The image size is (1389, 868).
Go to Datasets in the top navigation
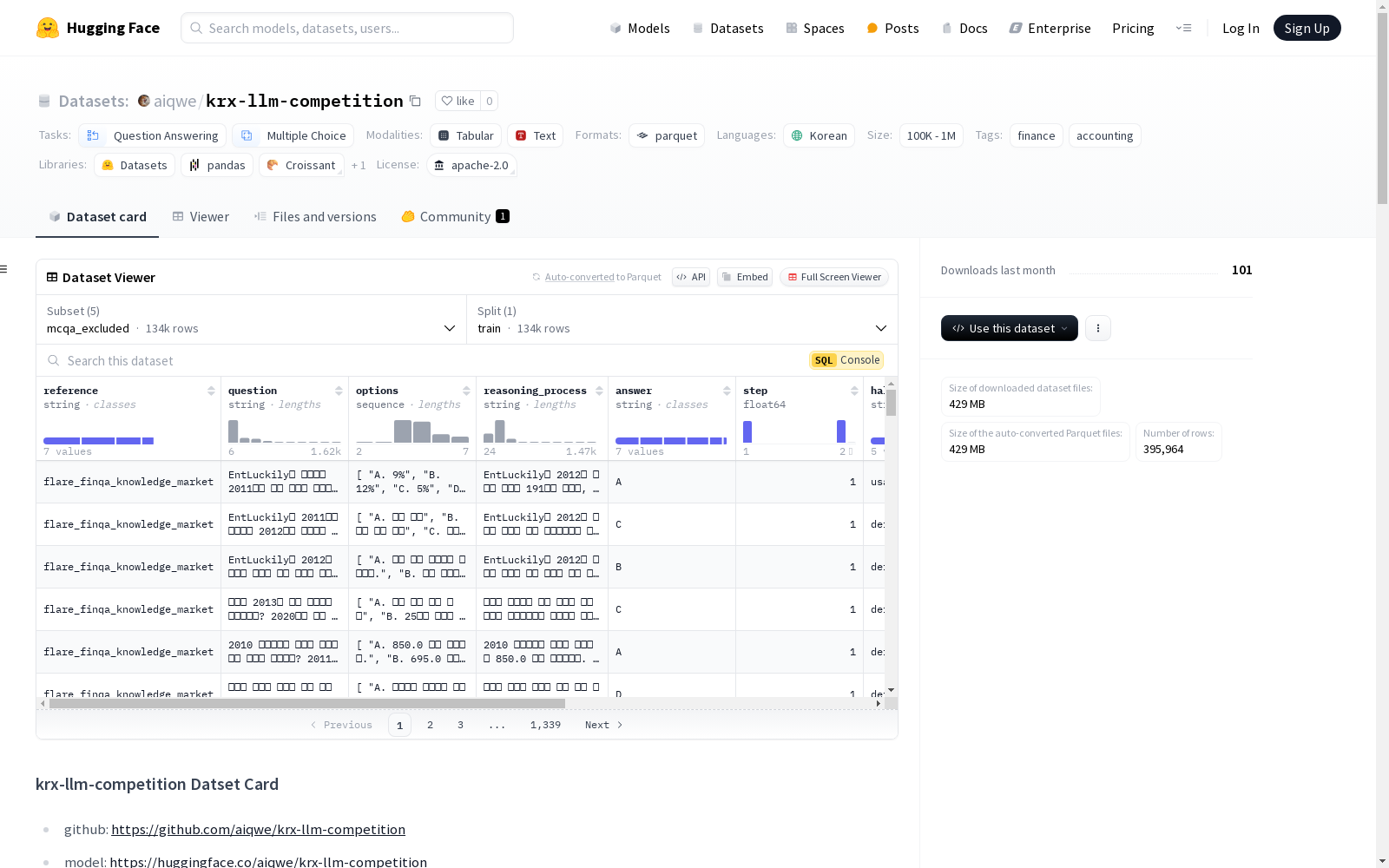coord(727,28)
